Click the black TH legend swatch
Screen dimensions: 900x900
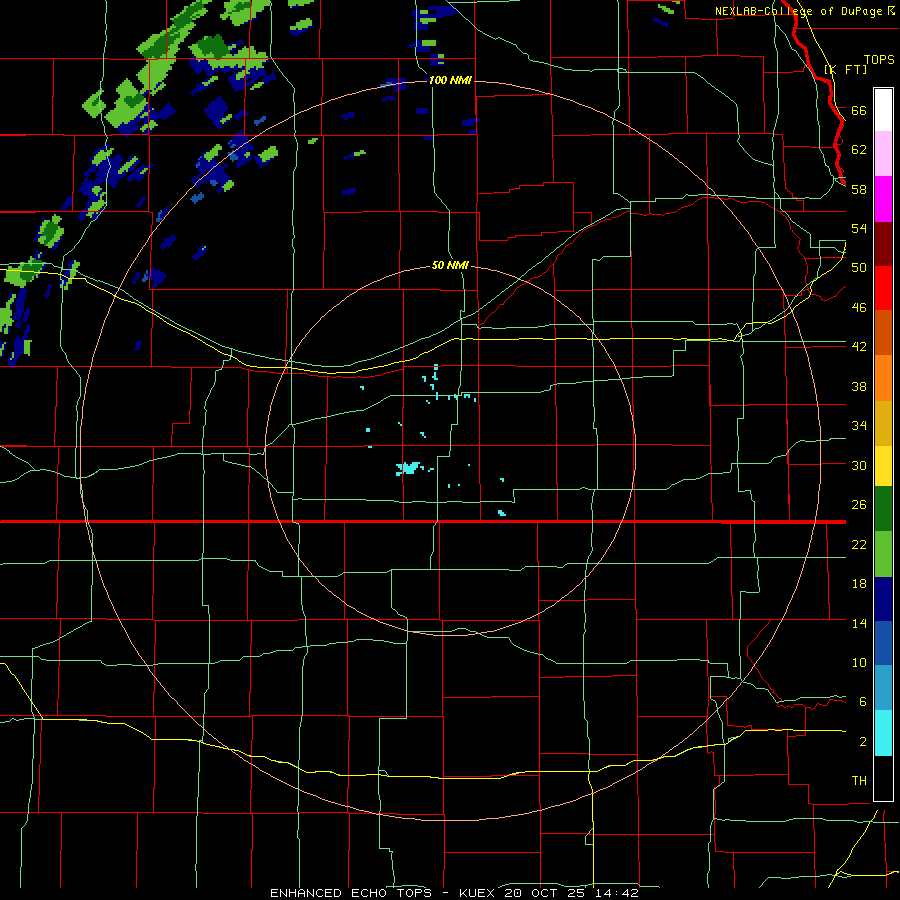[883, 778]
